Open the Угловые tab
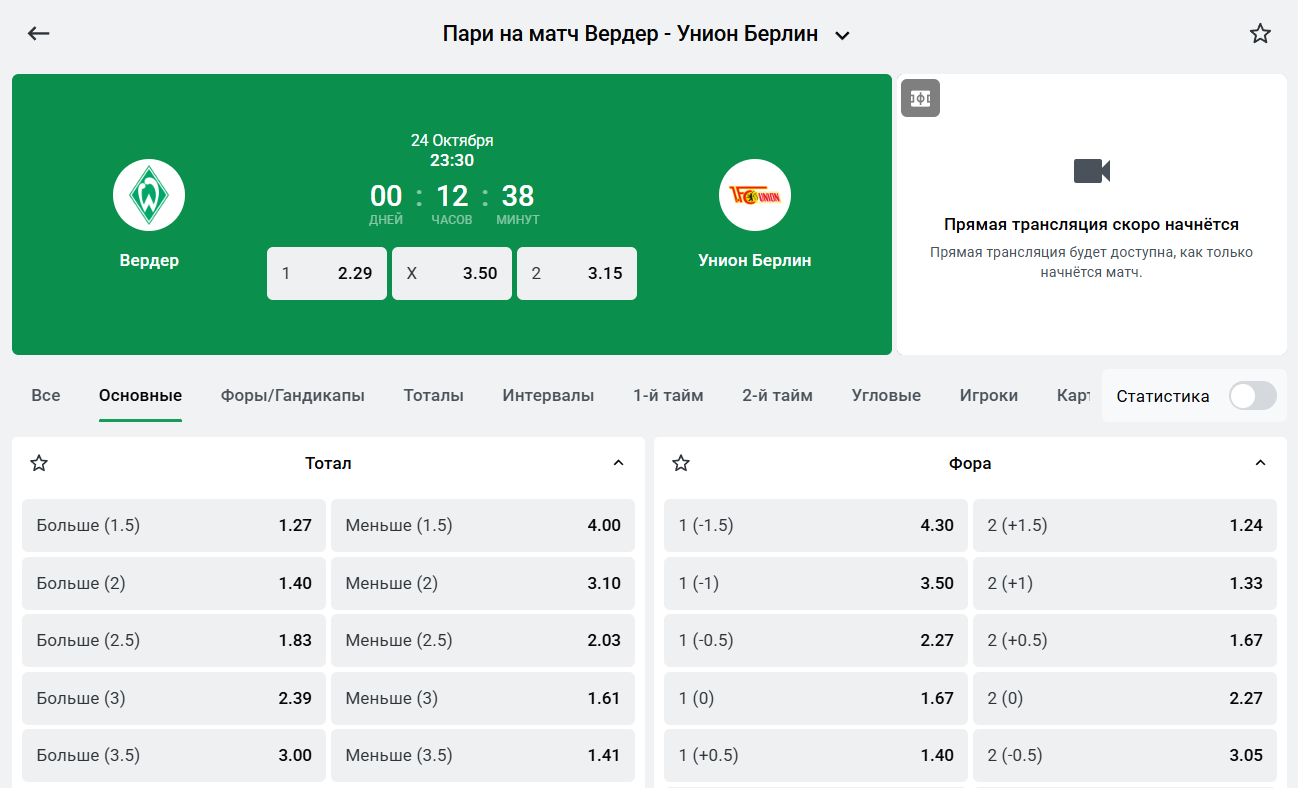This screenshot has width=1298, height=788. click(x=886, y=396)
